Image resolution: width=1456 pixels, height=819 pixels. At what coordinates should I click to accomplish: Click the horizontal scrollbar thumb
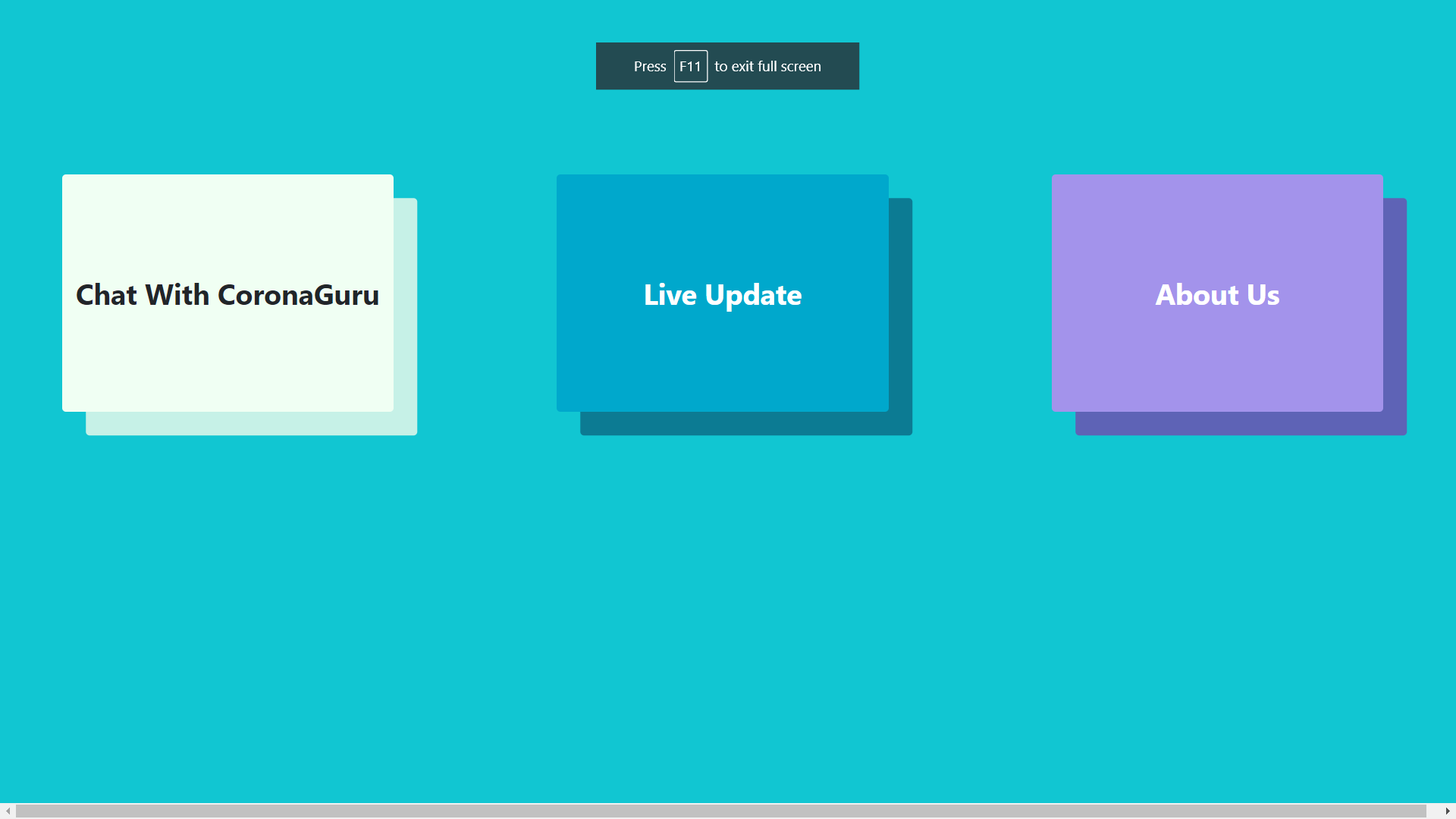(x=720, y=811)
